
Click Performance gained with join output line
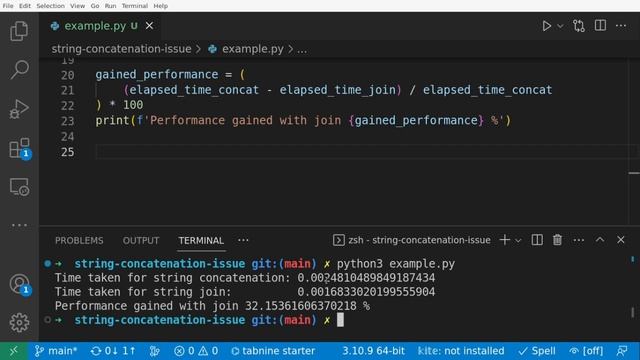tap(212, 306)
